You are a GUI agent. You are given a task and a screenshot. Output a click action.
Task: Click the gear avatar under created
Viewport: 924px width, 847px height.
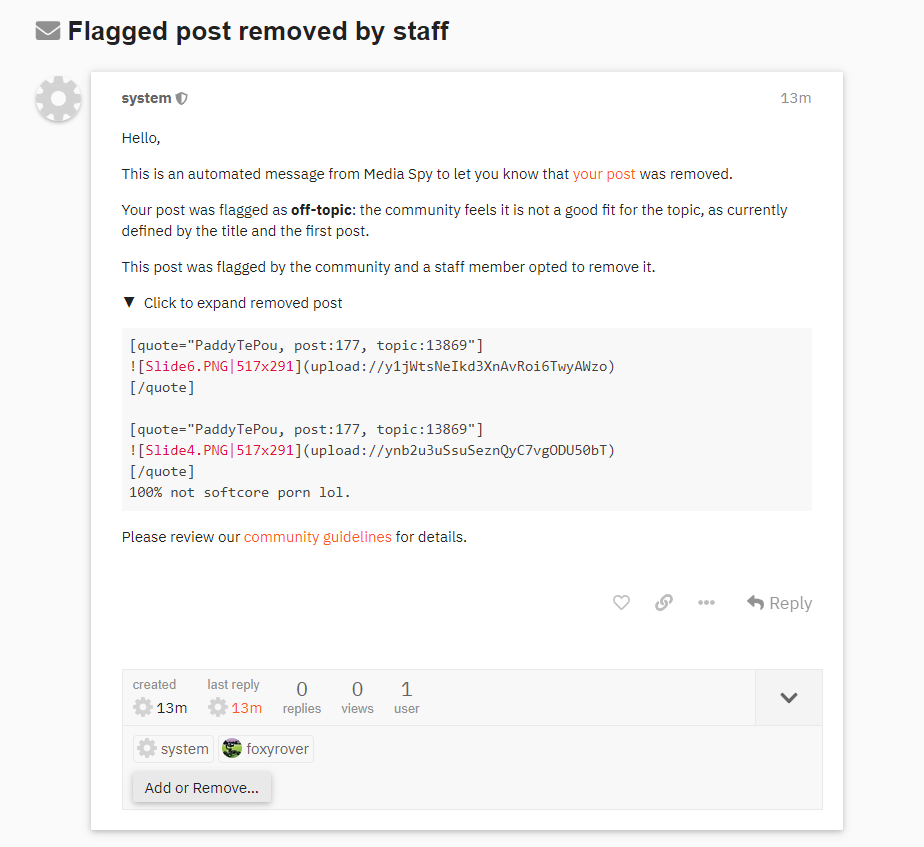[143, 708]
